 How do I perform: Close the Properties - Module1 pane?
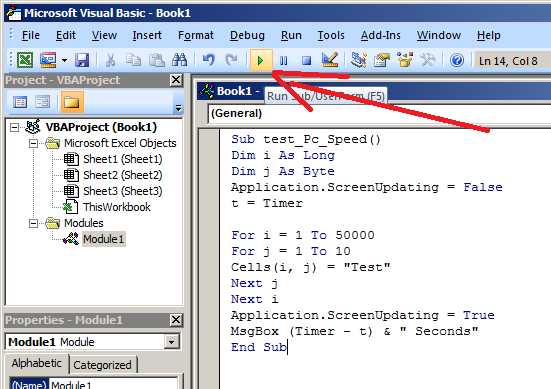coord(176,320)
